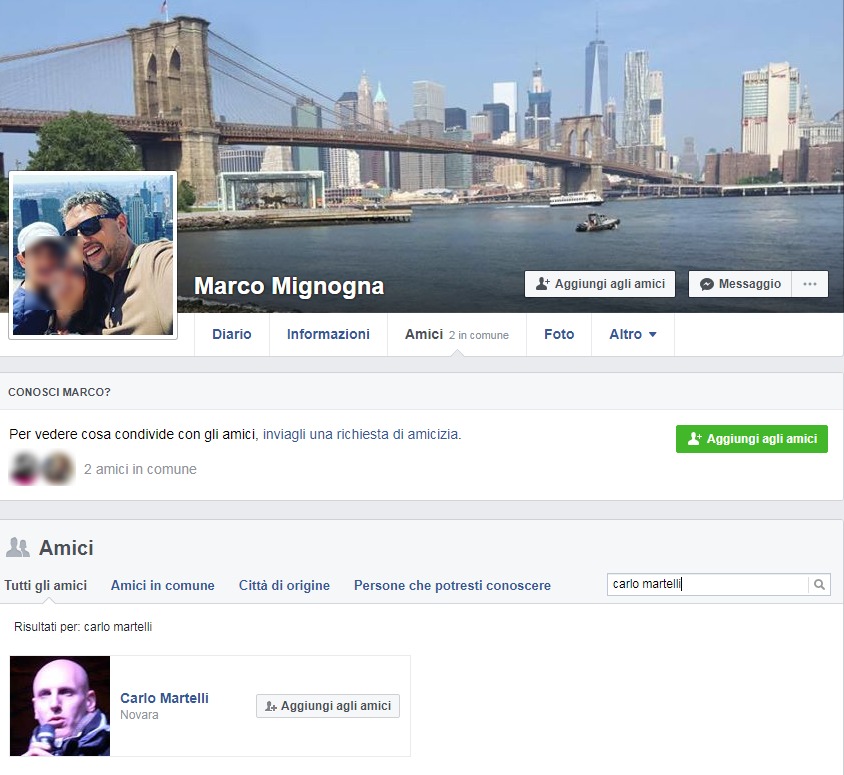Switch to the Informazioni tab
The width and height of the screenshot is (844, 775).
pyautogui.click(x=328, y=334)
